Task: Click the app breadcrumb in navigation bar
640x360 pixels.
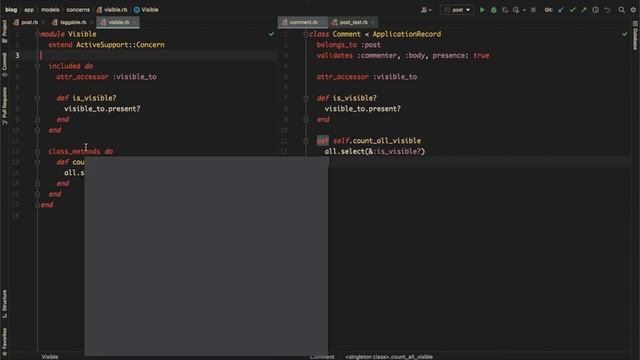Action: 29,10
